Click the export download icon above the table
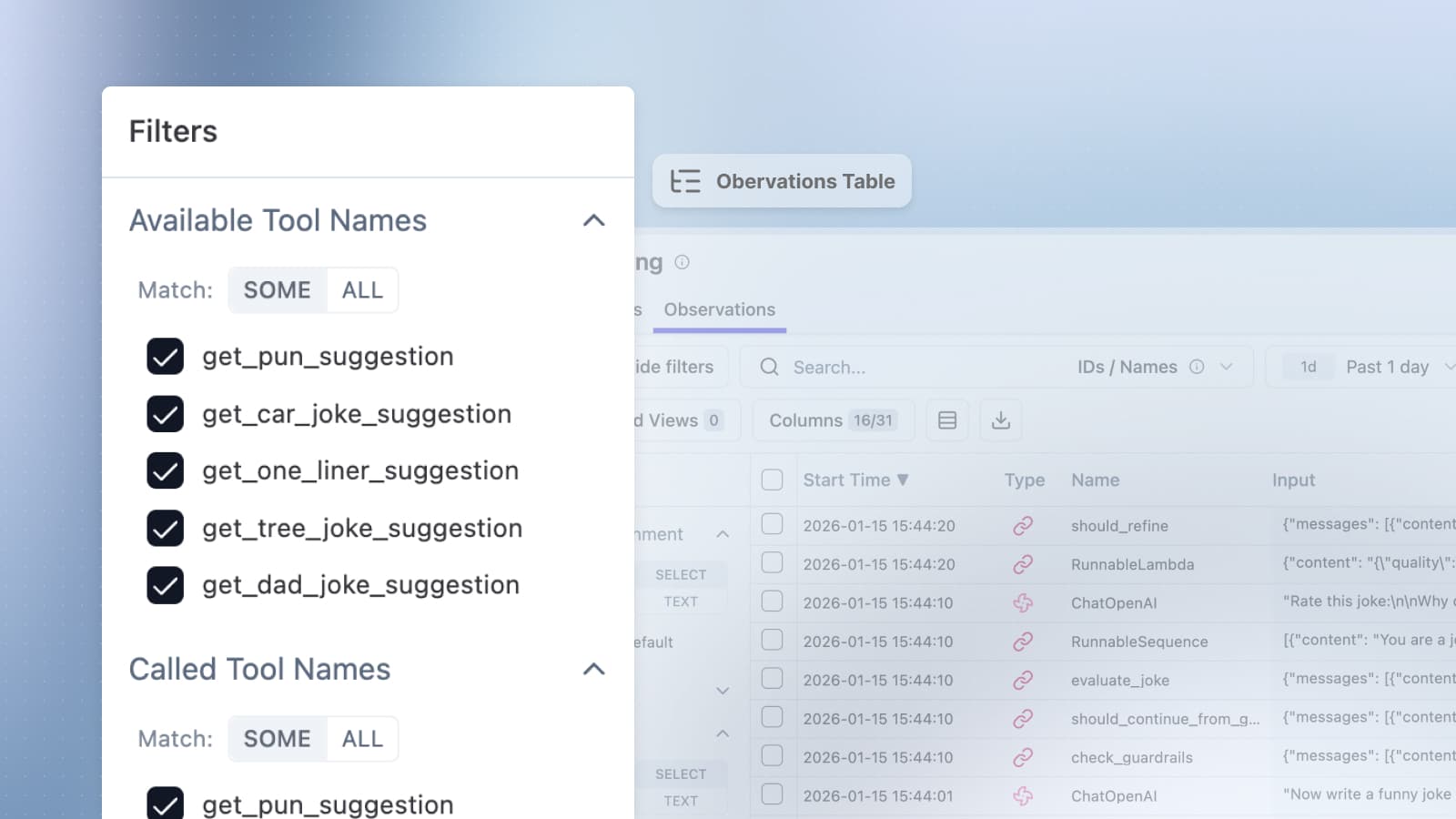Viewport: 1456px width, 819px height. pyautogui.click(x=1001, y=420)
